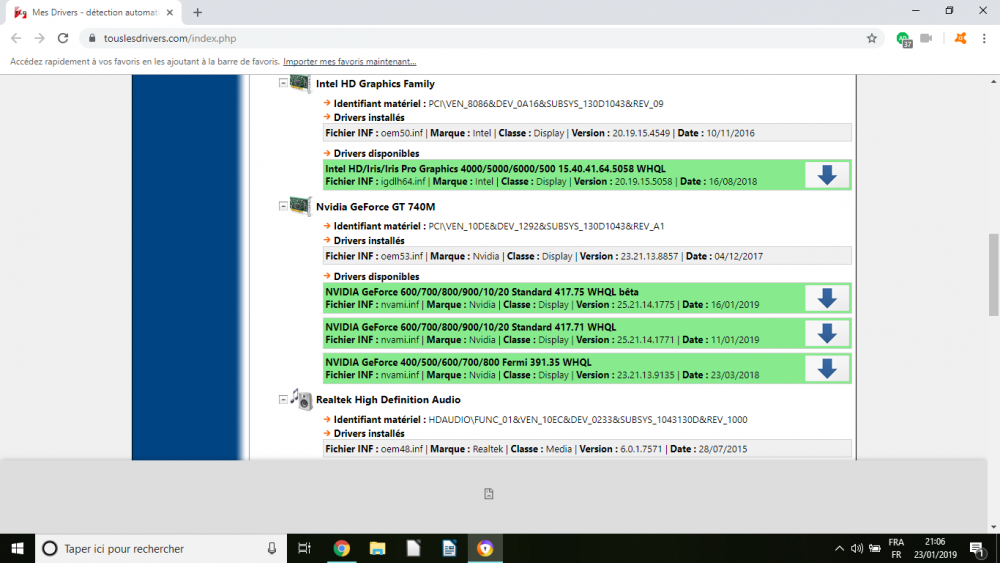The image size is (1000, 563).
Task: Show hidden system tray icons
Action: click(838, 548)
